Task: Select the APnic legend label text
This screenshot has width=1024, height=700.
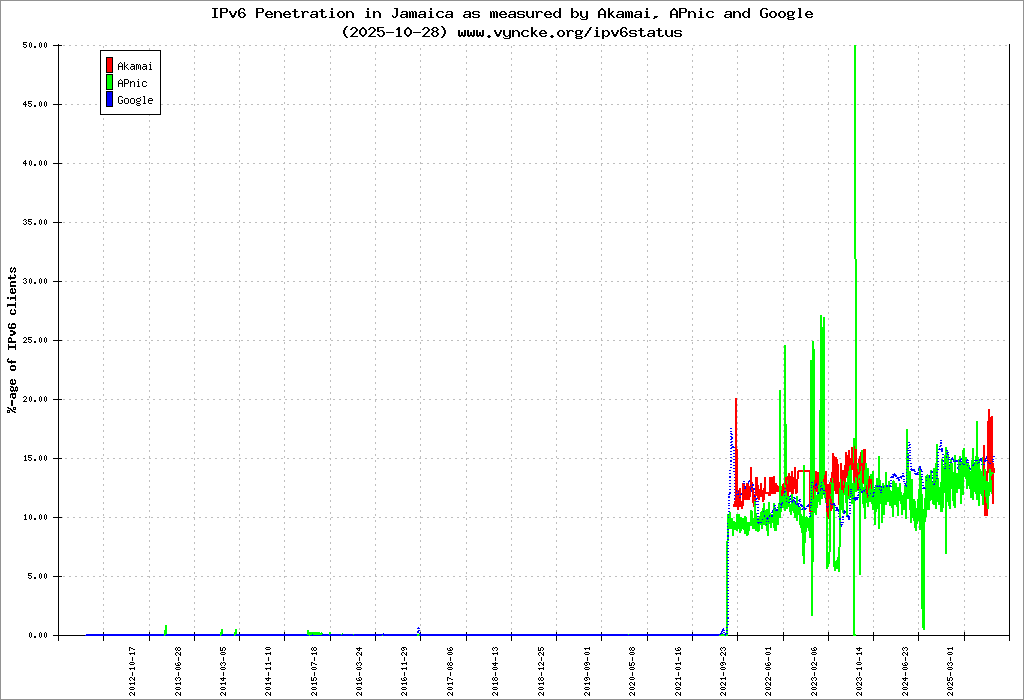Action: pos(132,83)
